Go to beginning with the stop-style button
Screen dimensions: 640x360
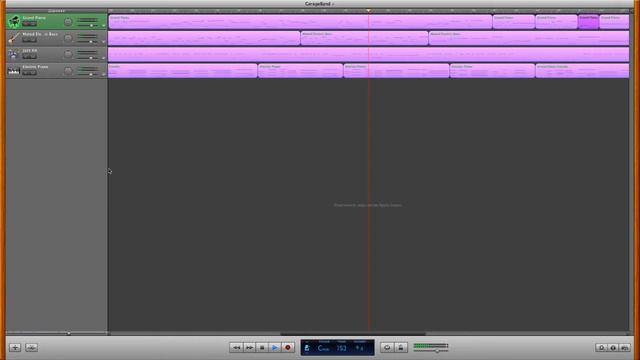262,347
